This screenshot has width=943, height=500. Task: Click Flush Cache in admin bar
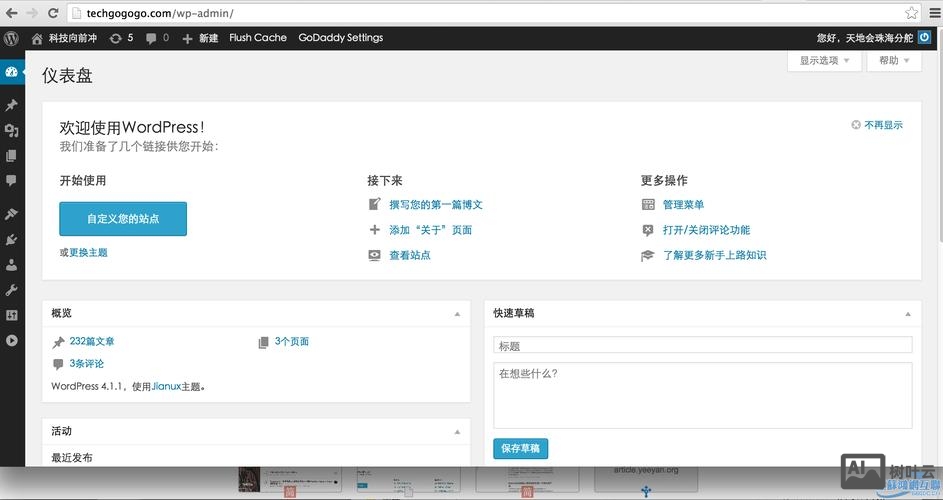(x=258, y=38)
